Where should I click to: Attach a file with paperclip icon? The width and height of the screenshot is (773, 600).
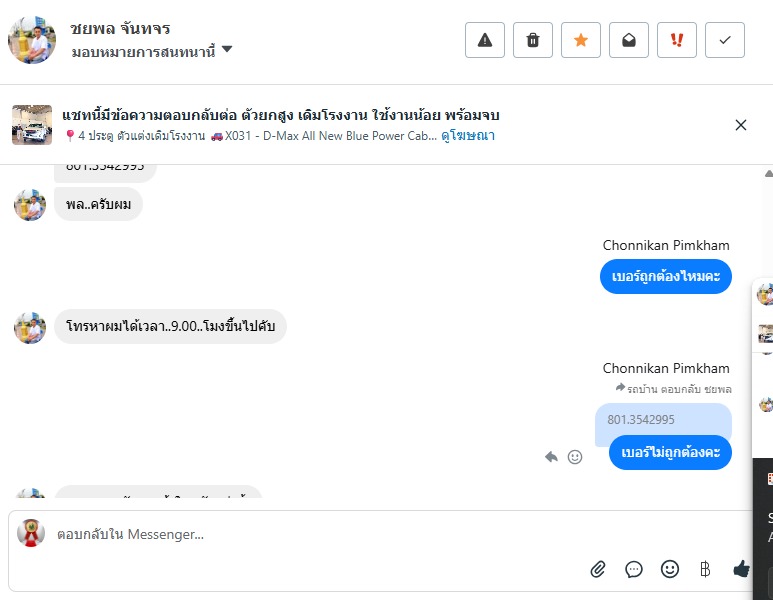click(598, 569)
